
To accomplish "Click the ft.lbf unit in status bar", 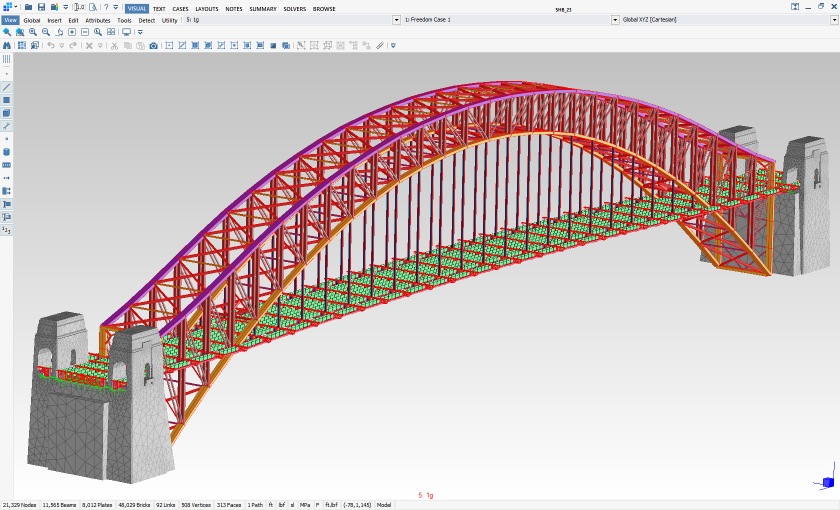I will point(331,505).
